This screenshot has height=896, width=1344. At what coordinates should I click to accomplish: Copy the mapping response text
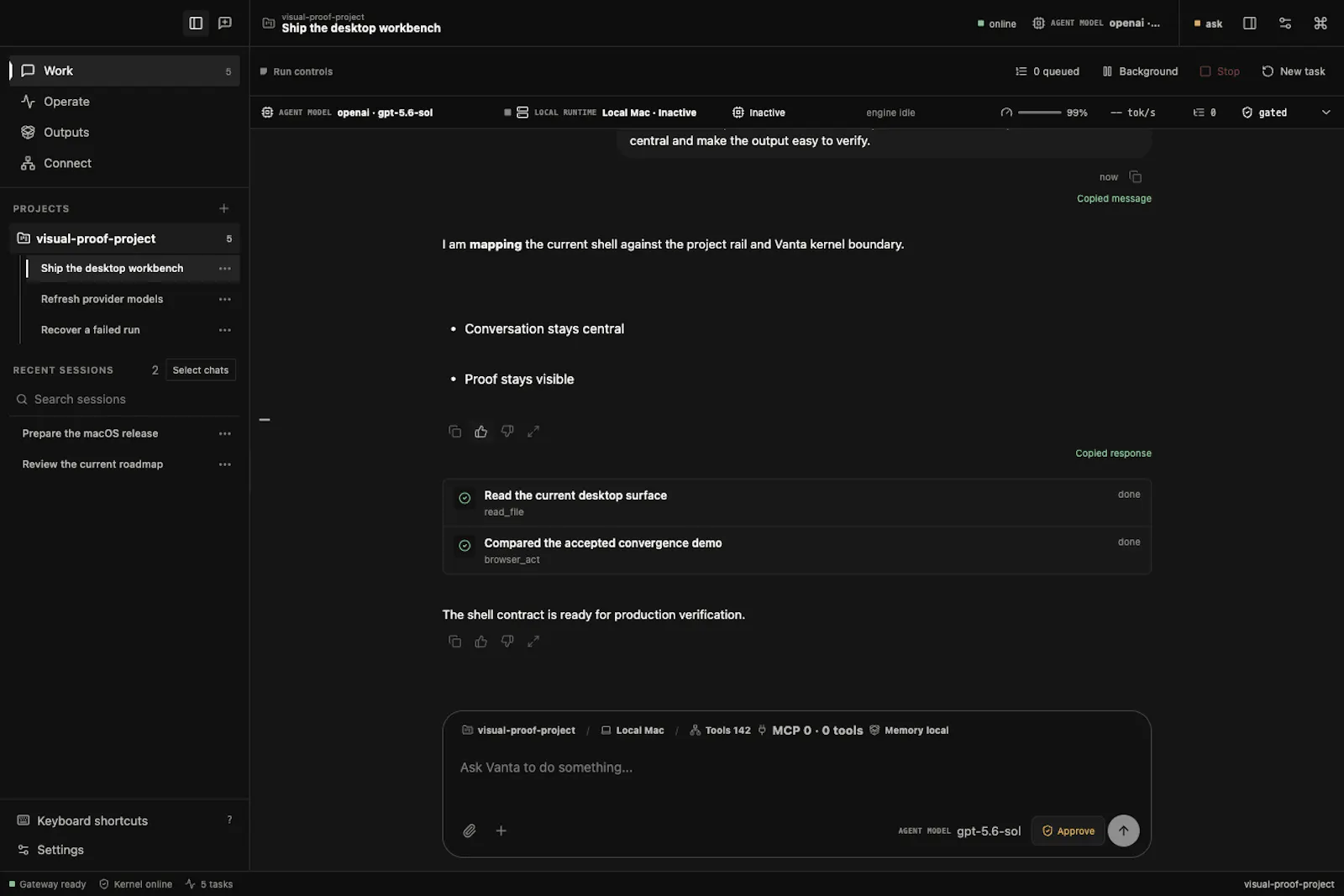coord(454,432)
